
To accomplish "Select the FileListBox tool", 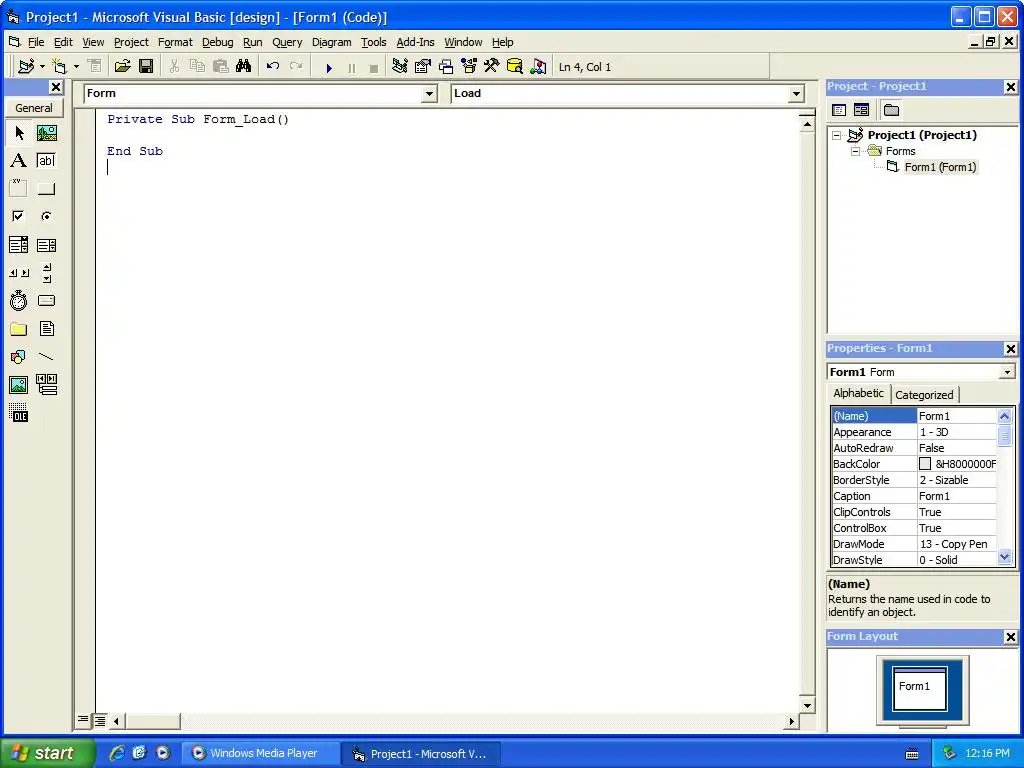I will (x=46, y=328).
